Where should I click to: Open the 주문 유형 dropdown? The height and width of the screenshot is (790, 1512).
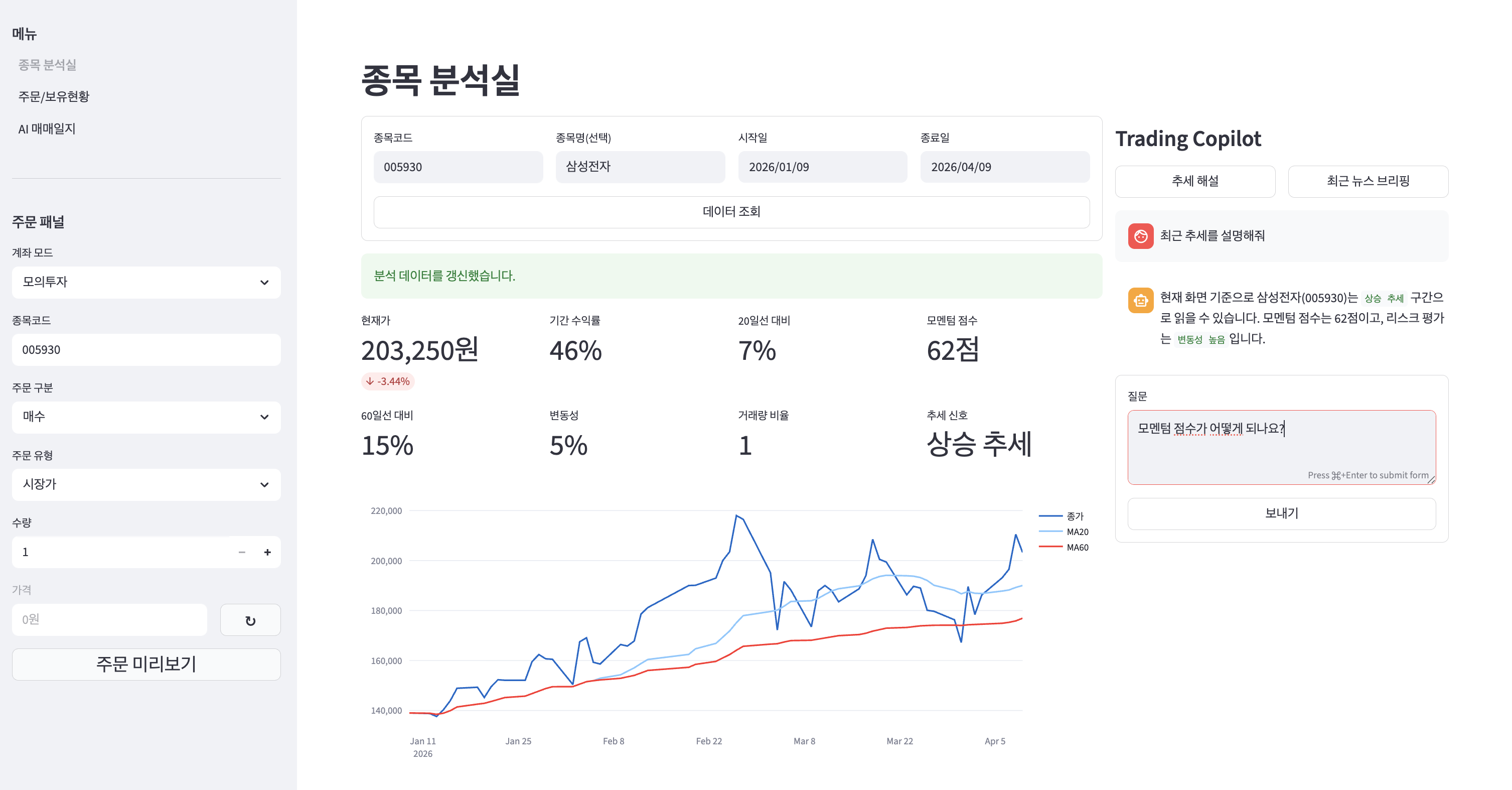(x=145, y=484)
